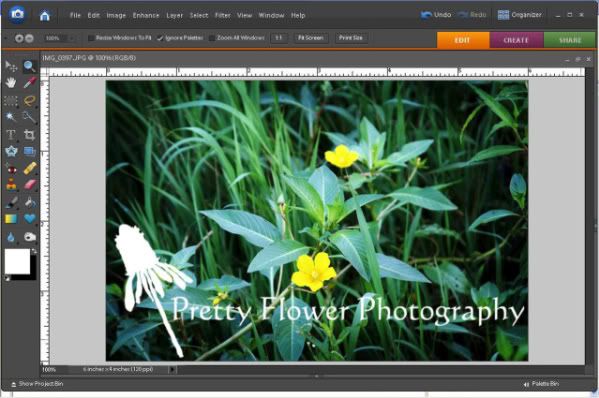Click the 1:1 zoom button
This screenshot has width=599, height=398.
pos(278,38)
